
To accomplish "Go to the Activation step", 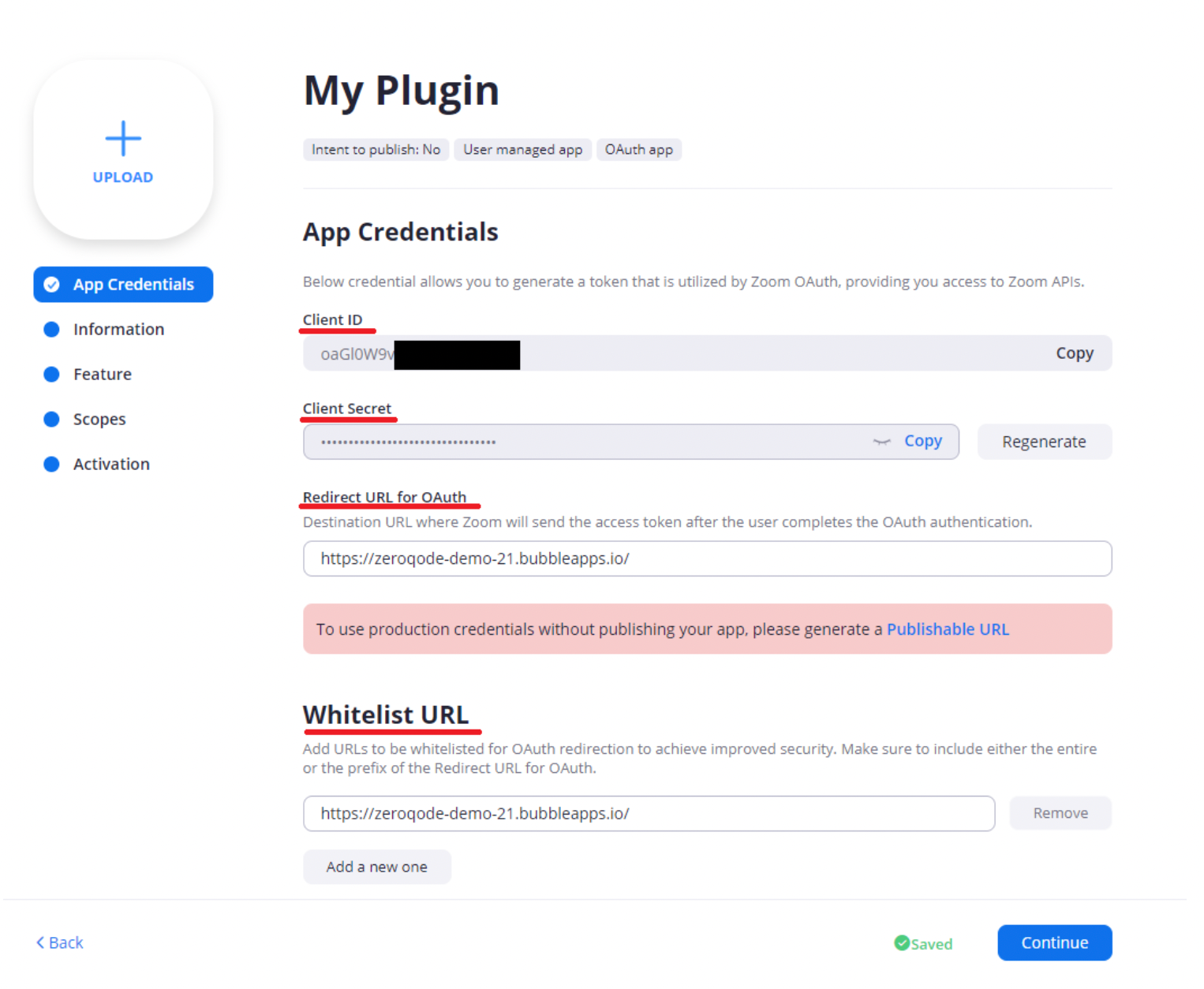I will click(111, 465).
